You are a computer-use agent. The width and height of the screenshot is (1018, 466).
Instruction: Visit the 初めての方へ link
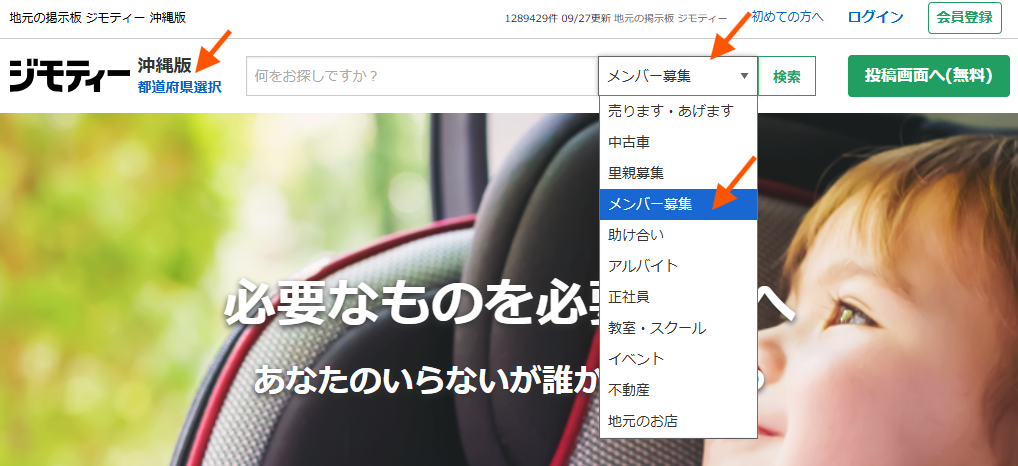787,17
